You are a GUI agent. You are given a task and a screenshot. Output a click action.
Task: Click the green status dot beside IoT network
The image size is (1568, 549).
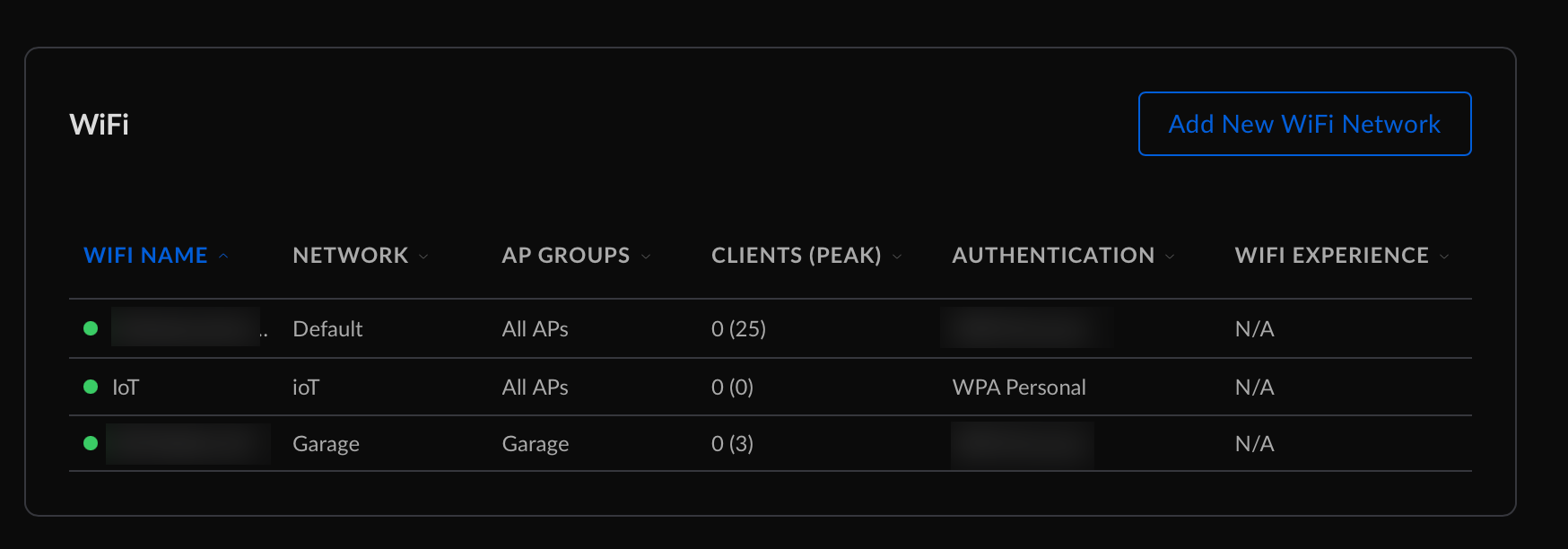click(91, 387)
